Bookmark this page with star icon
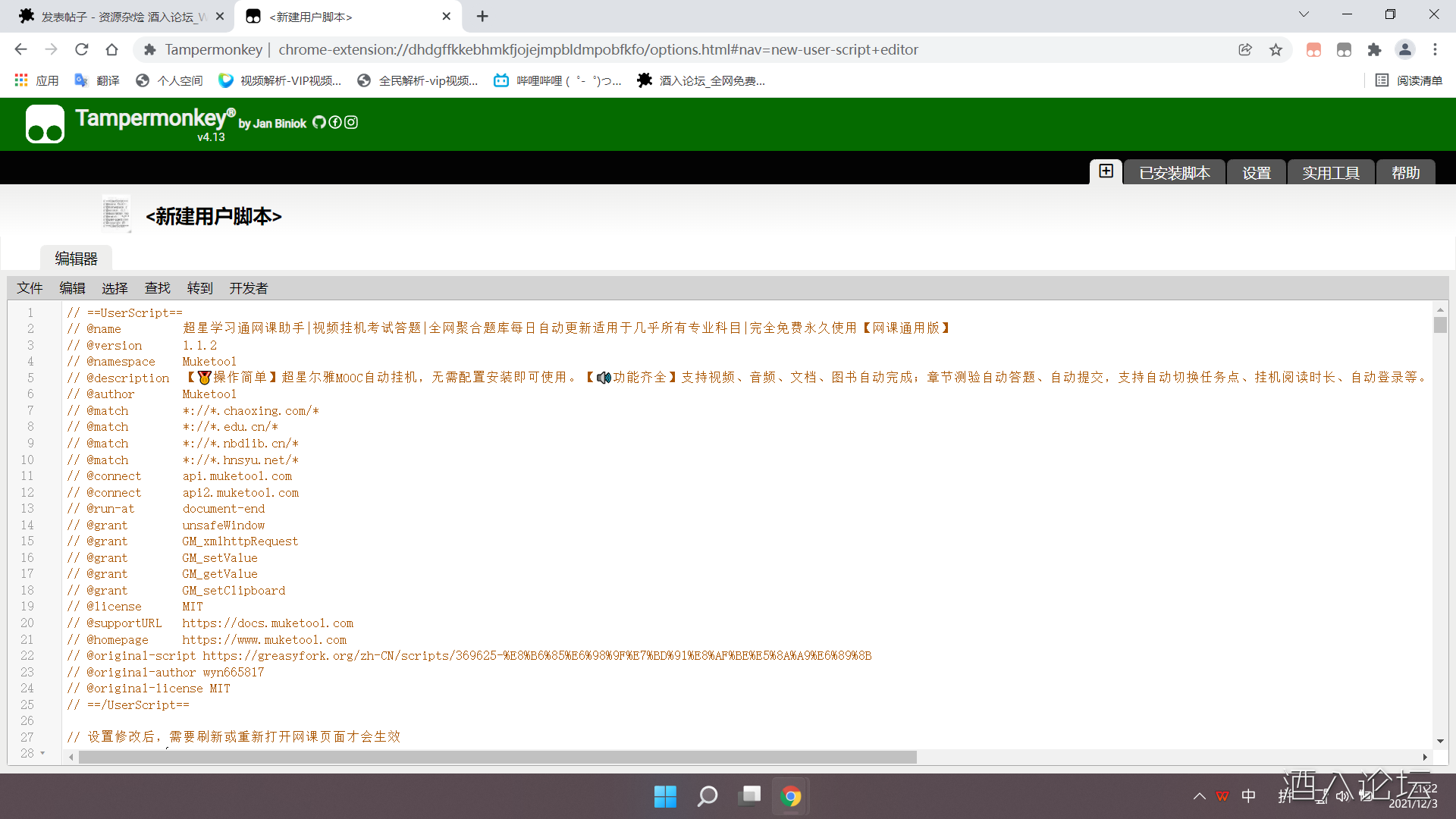The image size is (1456, 819). [1276, 50]
